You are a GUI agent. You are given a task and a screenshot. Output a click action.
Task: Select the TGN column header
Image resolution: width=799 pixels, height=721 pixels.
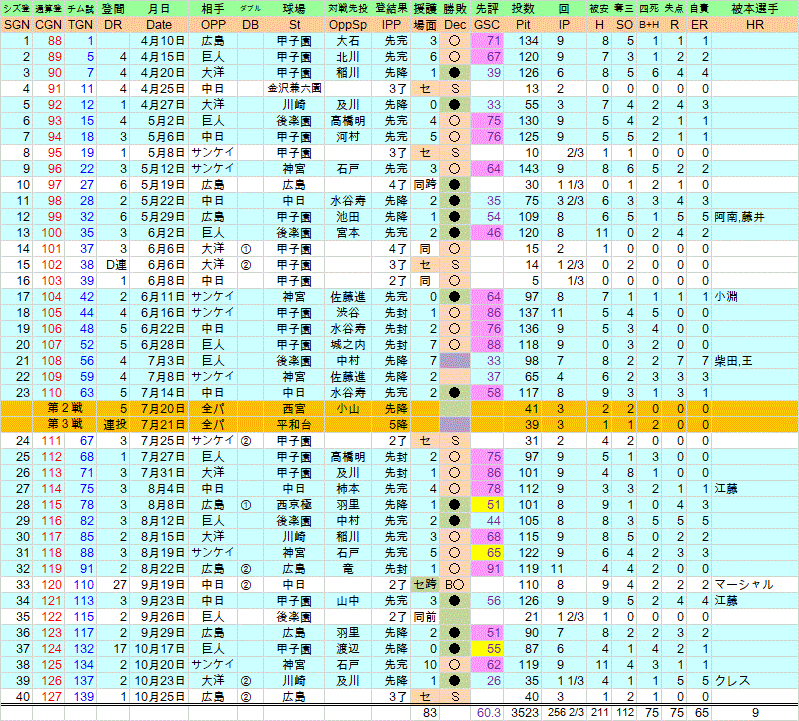81,25
